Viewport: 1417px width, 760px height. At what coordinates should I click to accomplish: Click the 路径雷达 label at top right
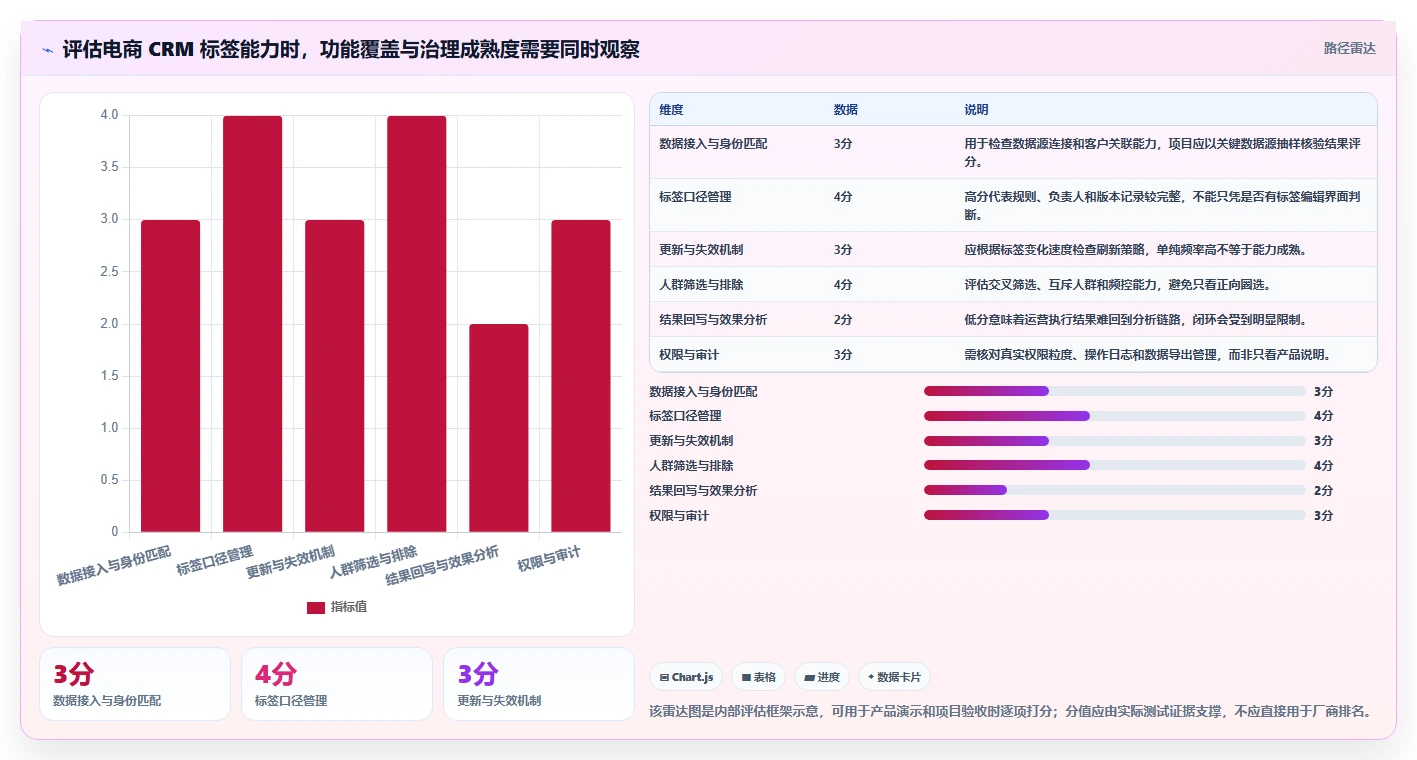pos(1349,48)
